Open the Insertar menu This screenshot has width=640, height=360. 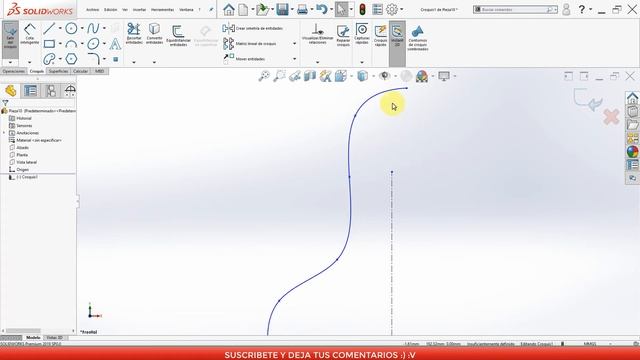(139, 9)
